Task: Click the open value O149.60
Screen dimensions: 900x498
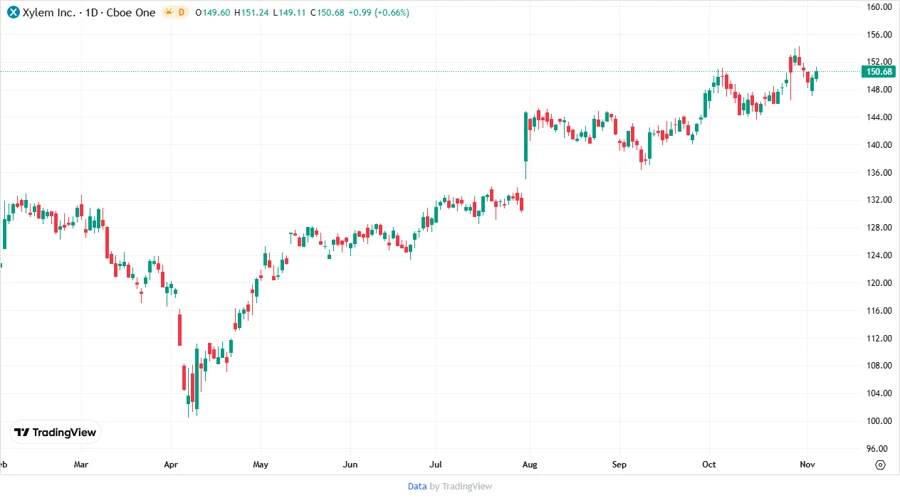Action: click(213, 12)
